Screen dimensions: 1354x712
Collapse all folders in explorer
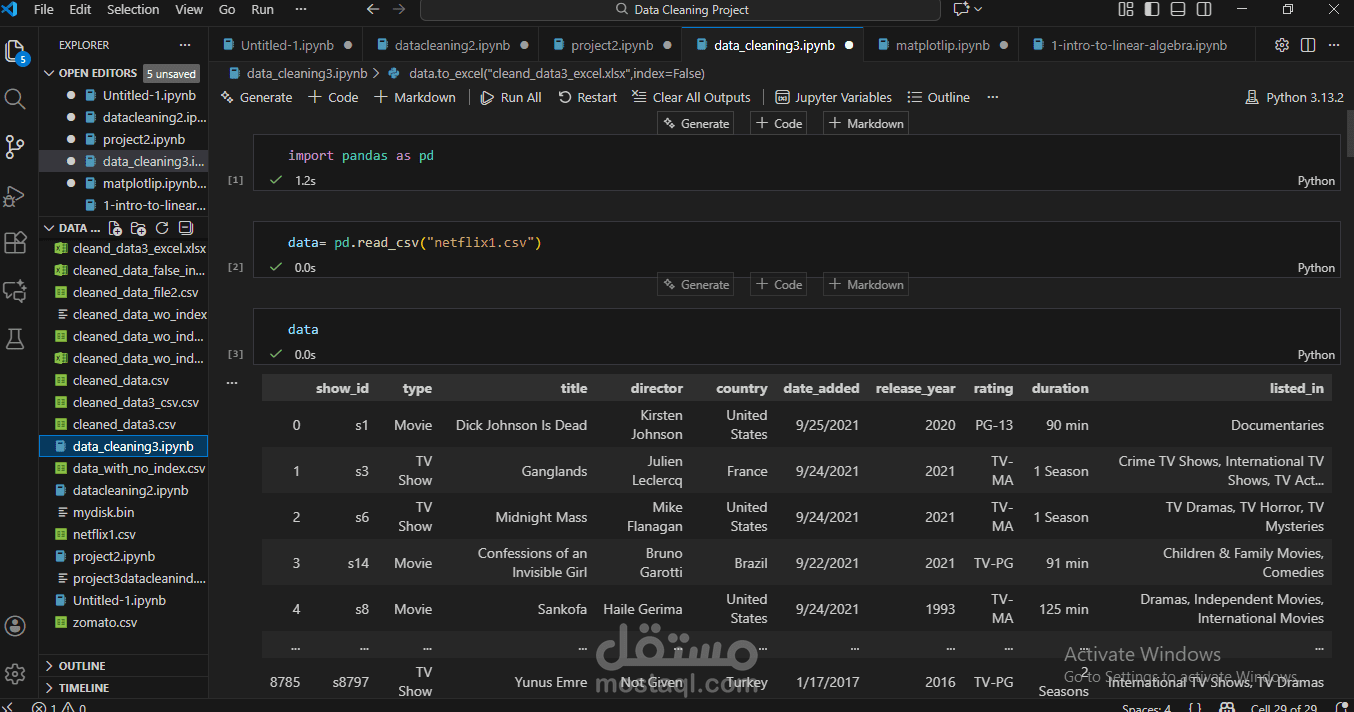(x=184, y=228)
